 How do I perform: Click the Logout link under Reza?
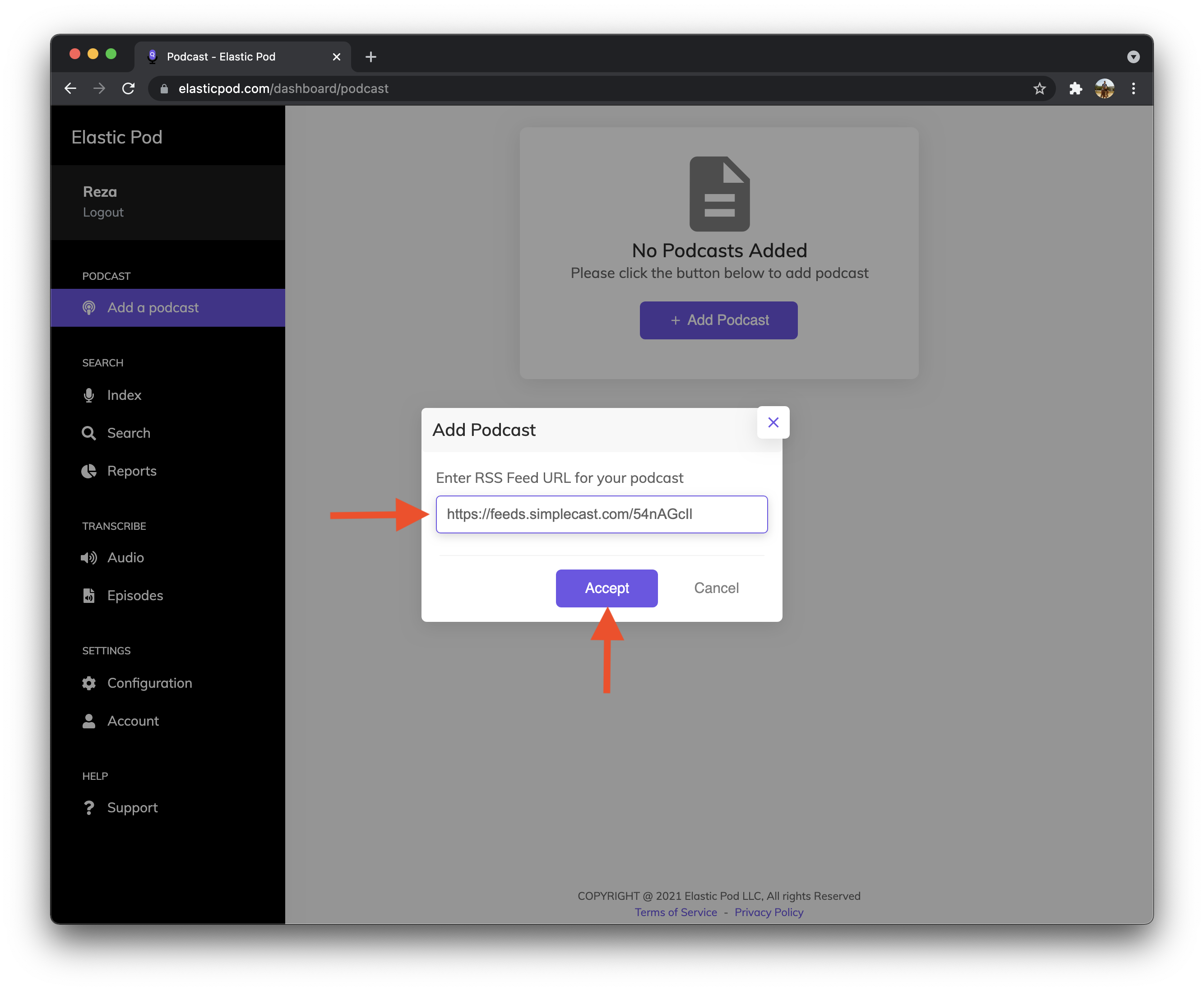[x=103, y=213]
